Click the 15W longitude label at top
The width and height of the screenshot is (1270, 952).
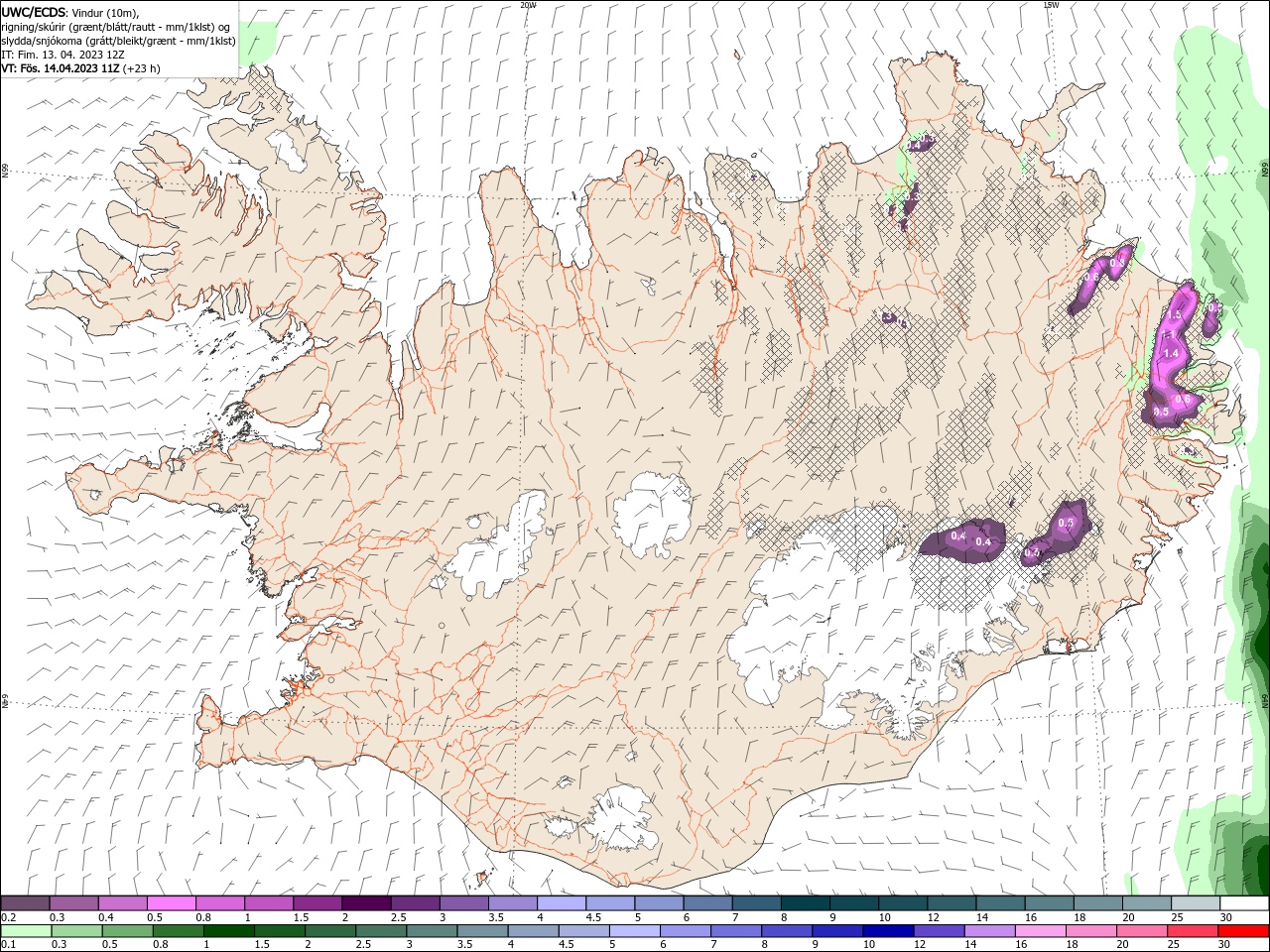1051,5
